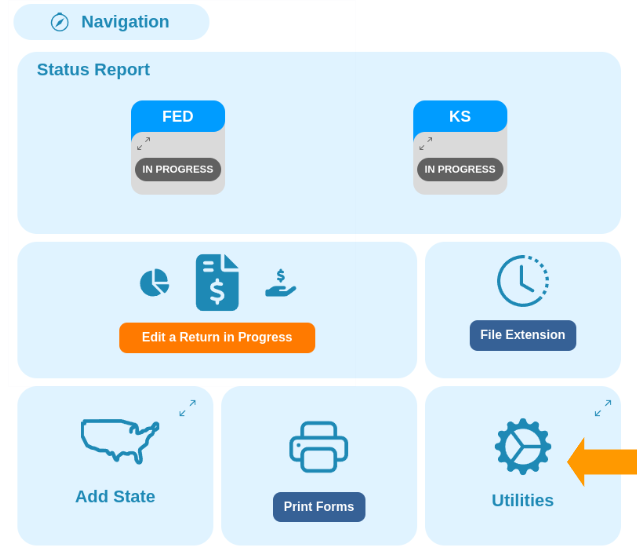Click the hand holding dollar icon
The image size is (641, 555).
pyautogui.click(x=280, y=282)
